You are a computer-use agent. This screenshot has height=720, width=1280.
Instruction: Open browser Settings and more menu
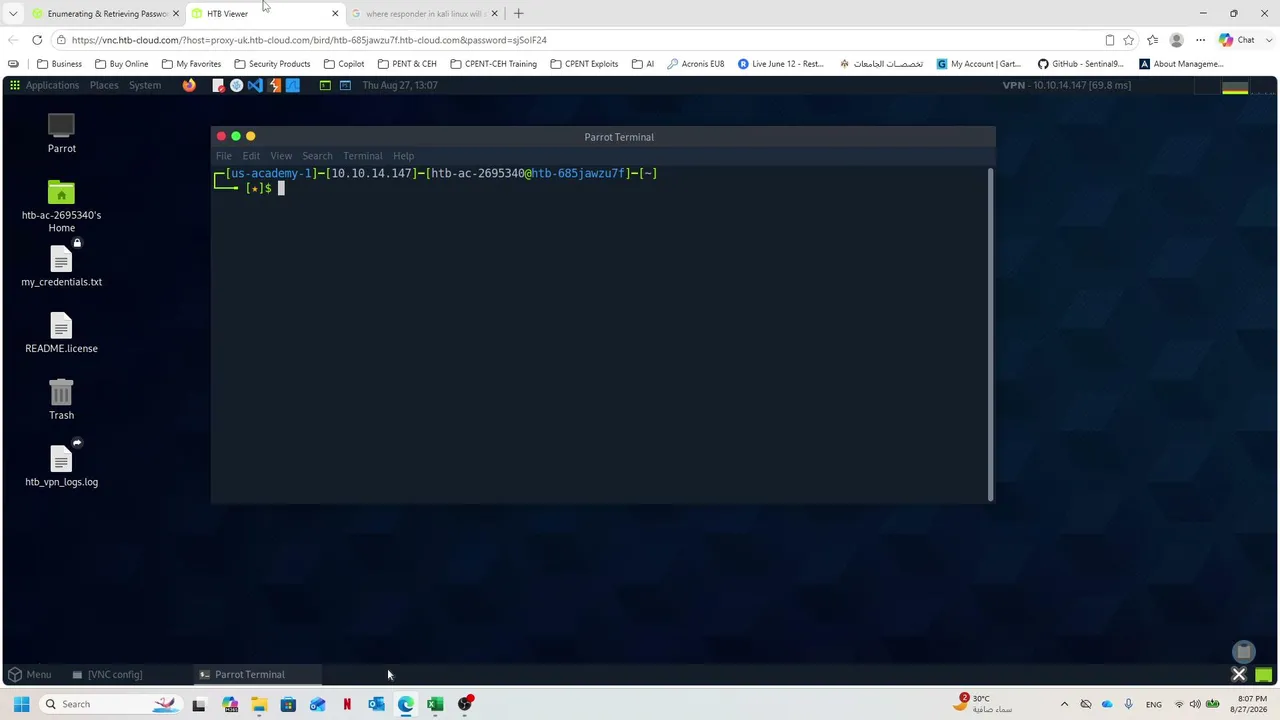(x=1201, y=40)
